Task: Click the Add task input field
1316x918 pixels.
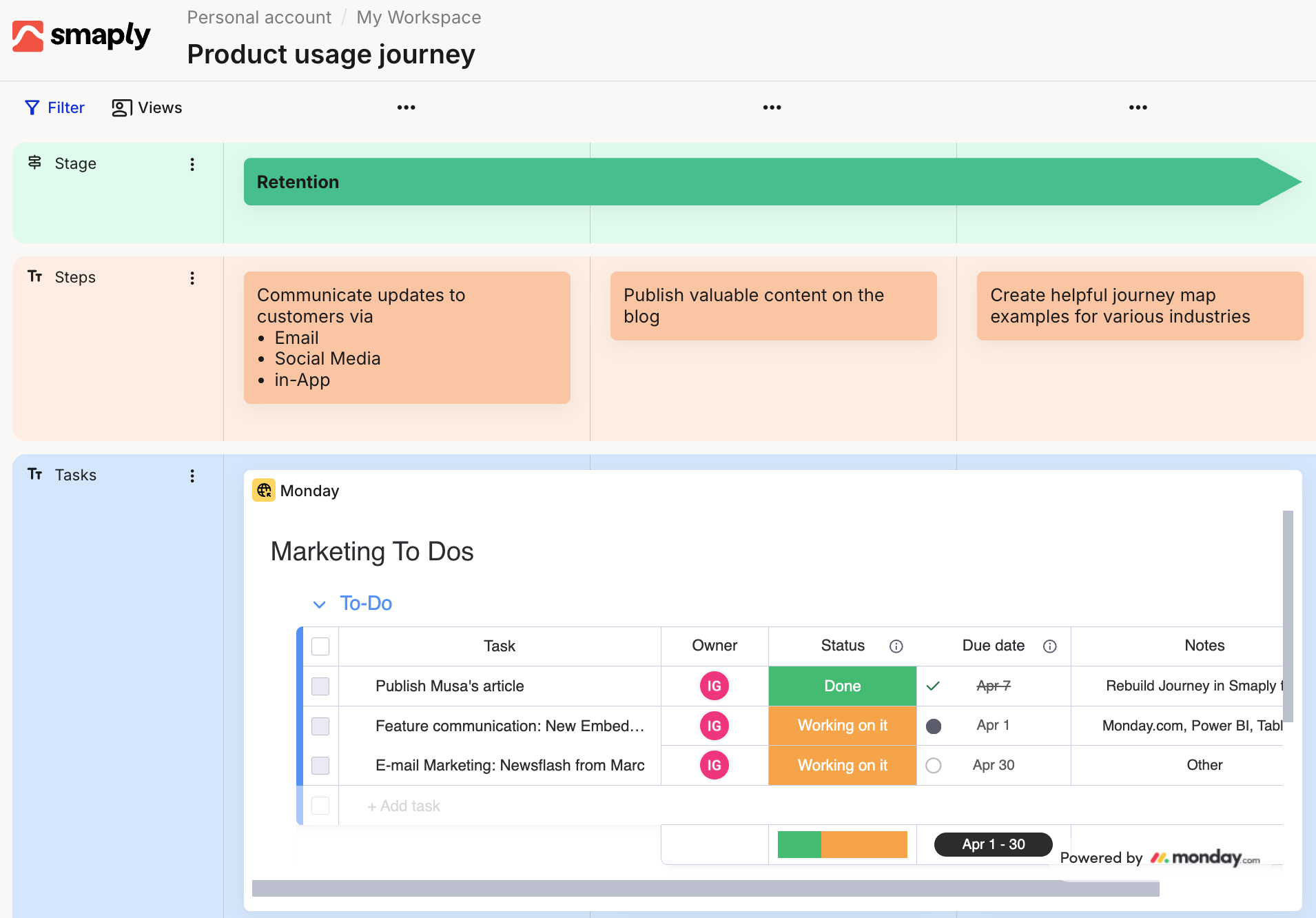Action: pos(404,806)
